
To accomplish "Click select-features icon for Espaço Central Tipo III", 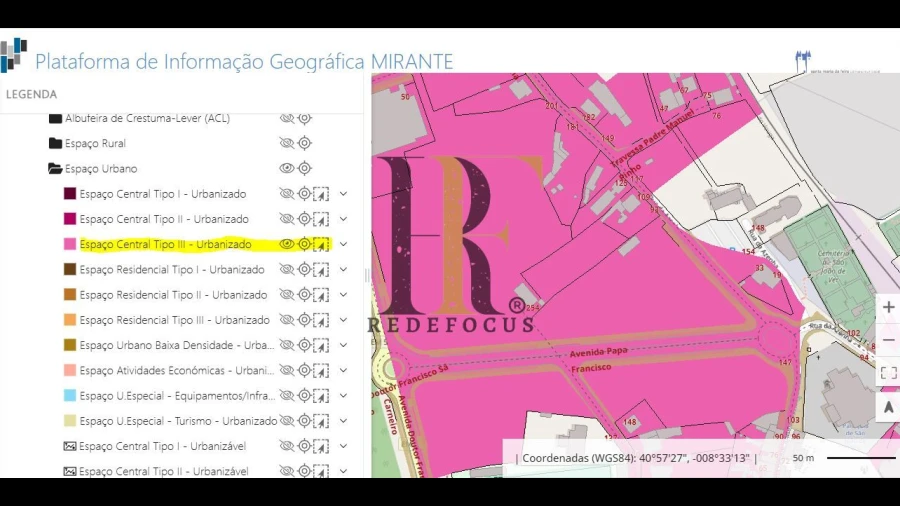I will [x=321, y=244].
